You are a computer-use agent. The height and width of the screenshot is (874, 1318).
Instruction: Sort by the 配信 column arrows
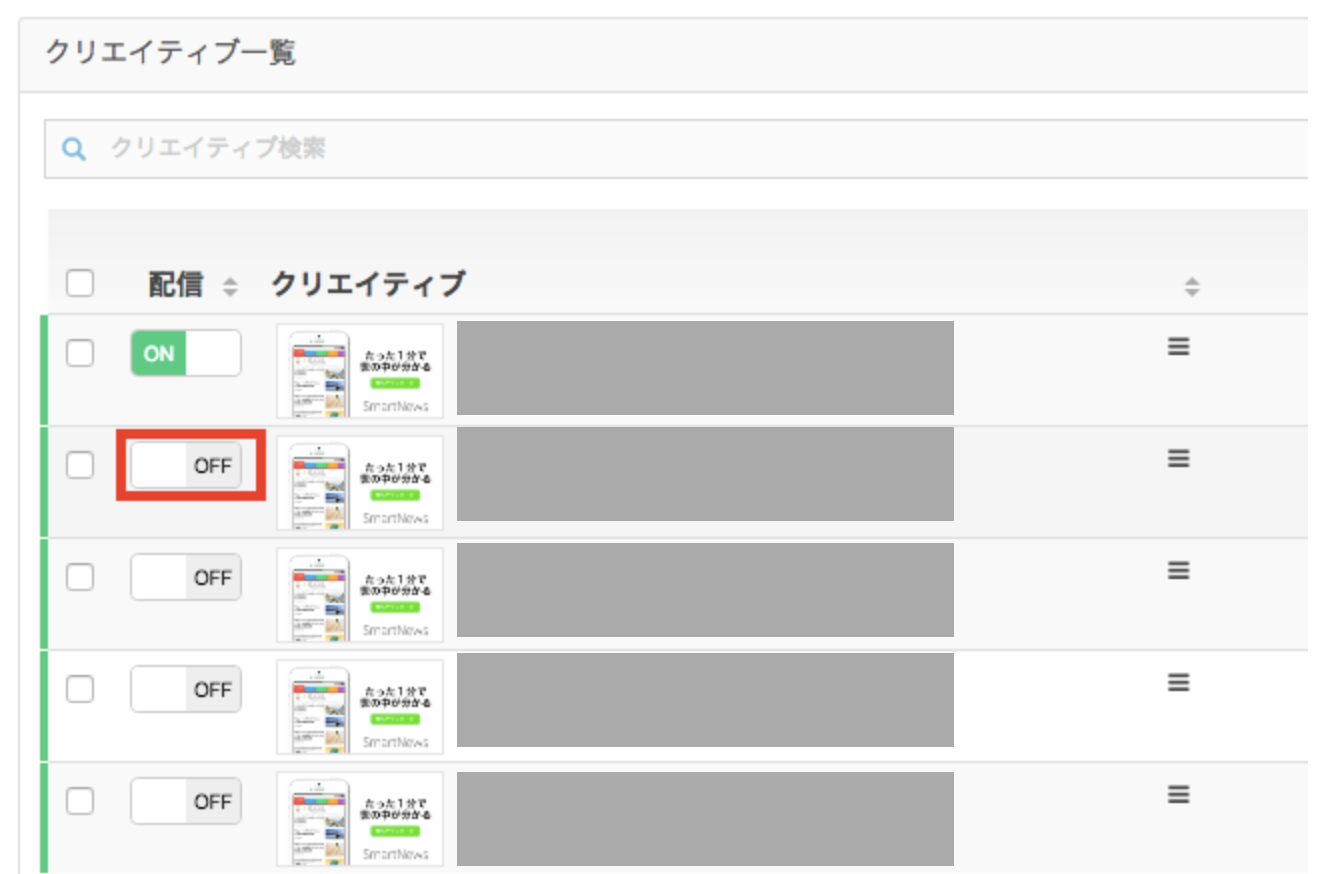pyautogui.click(x=230, y=287)
